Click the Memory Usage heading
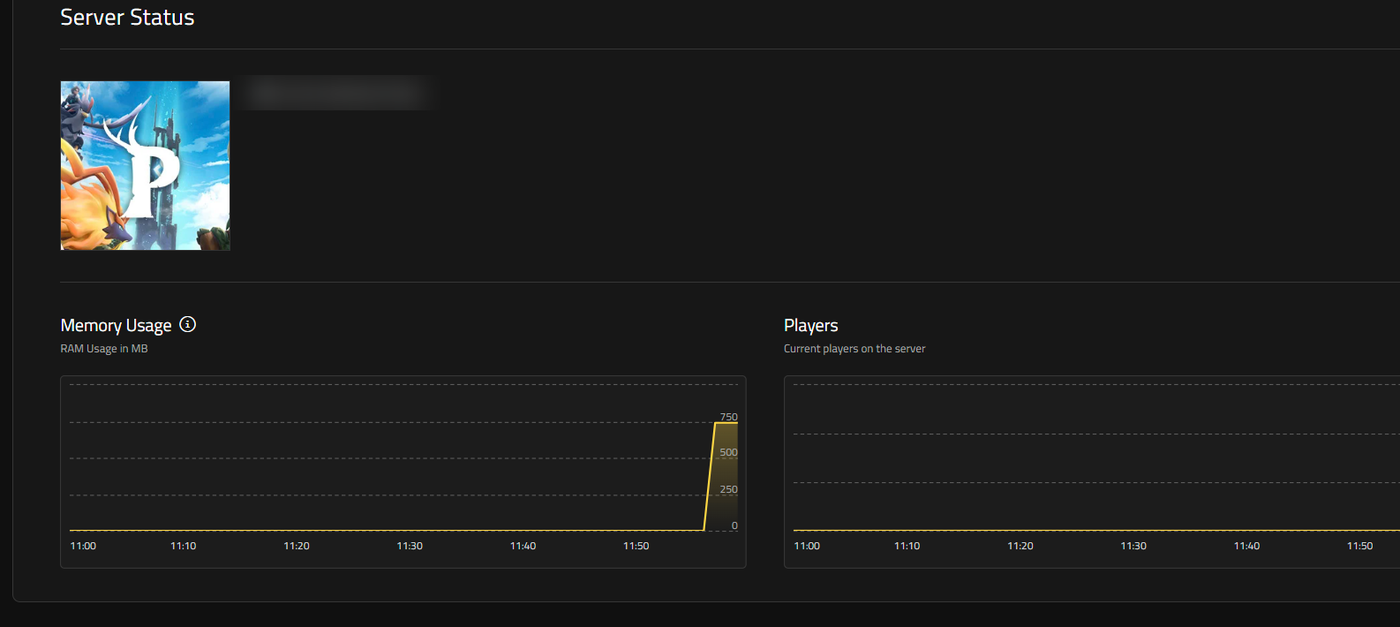The height and width of the screenshot is (627, 1400). click(x=116, y=325)
